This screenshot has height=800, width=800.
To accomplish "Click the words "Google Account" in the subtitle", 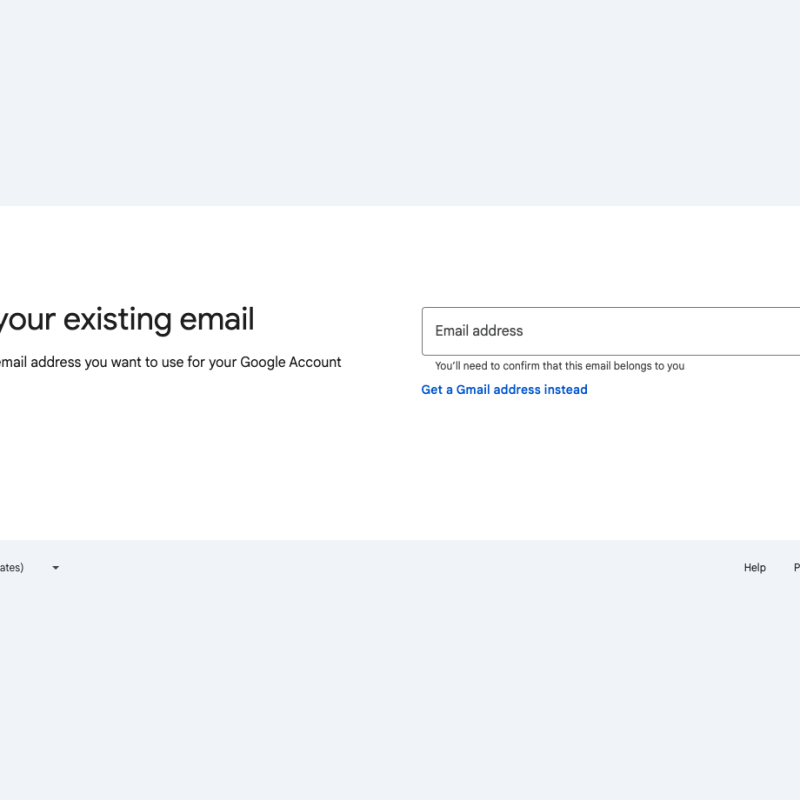I will click(x=290, y=362).
